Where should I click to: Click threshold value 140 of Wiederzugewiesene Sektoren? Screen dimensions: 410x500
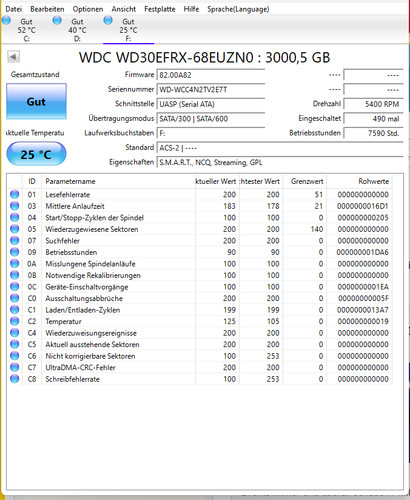[317, 229]
